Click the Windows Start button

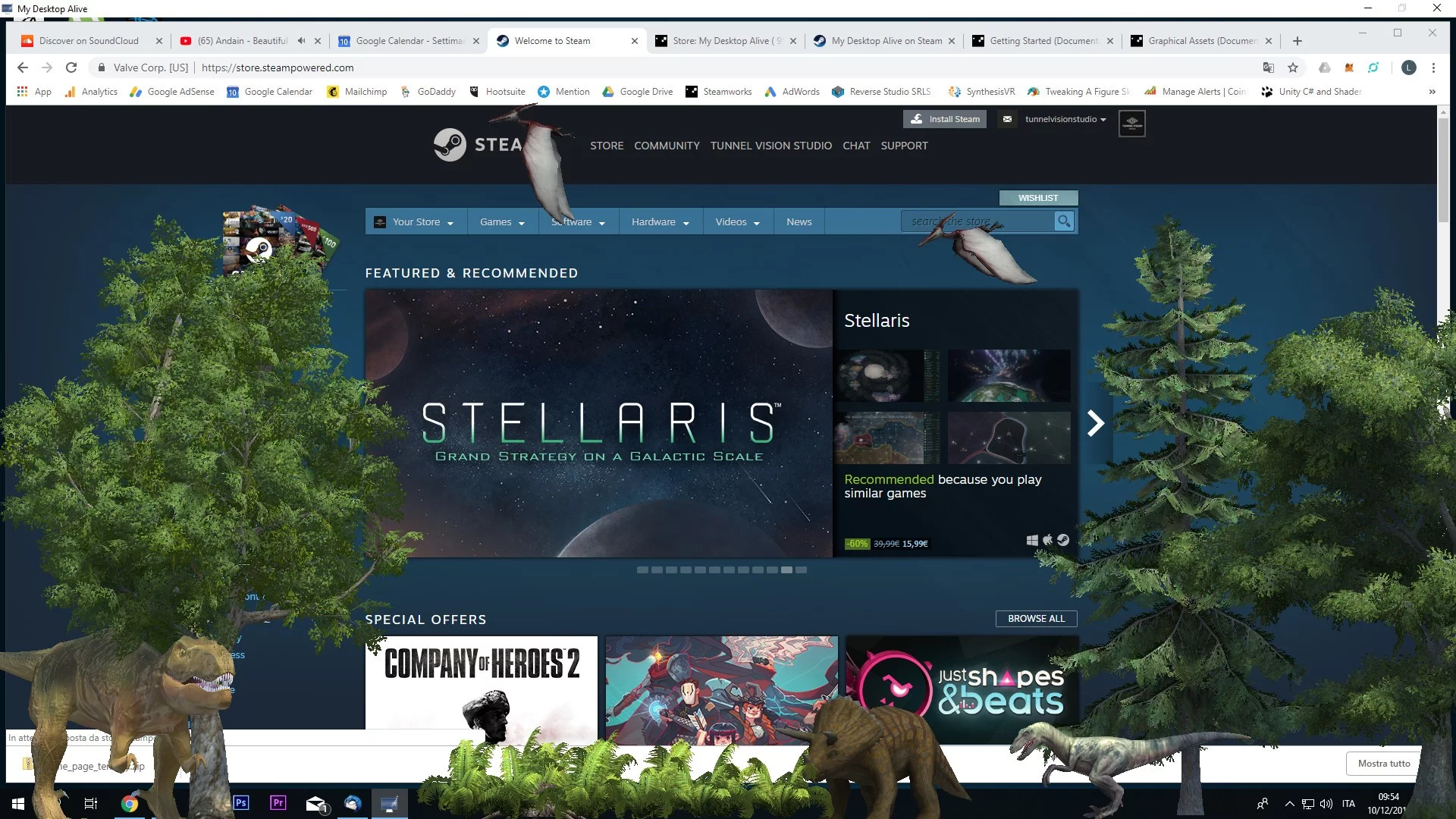click(x=18, y=803)
